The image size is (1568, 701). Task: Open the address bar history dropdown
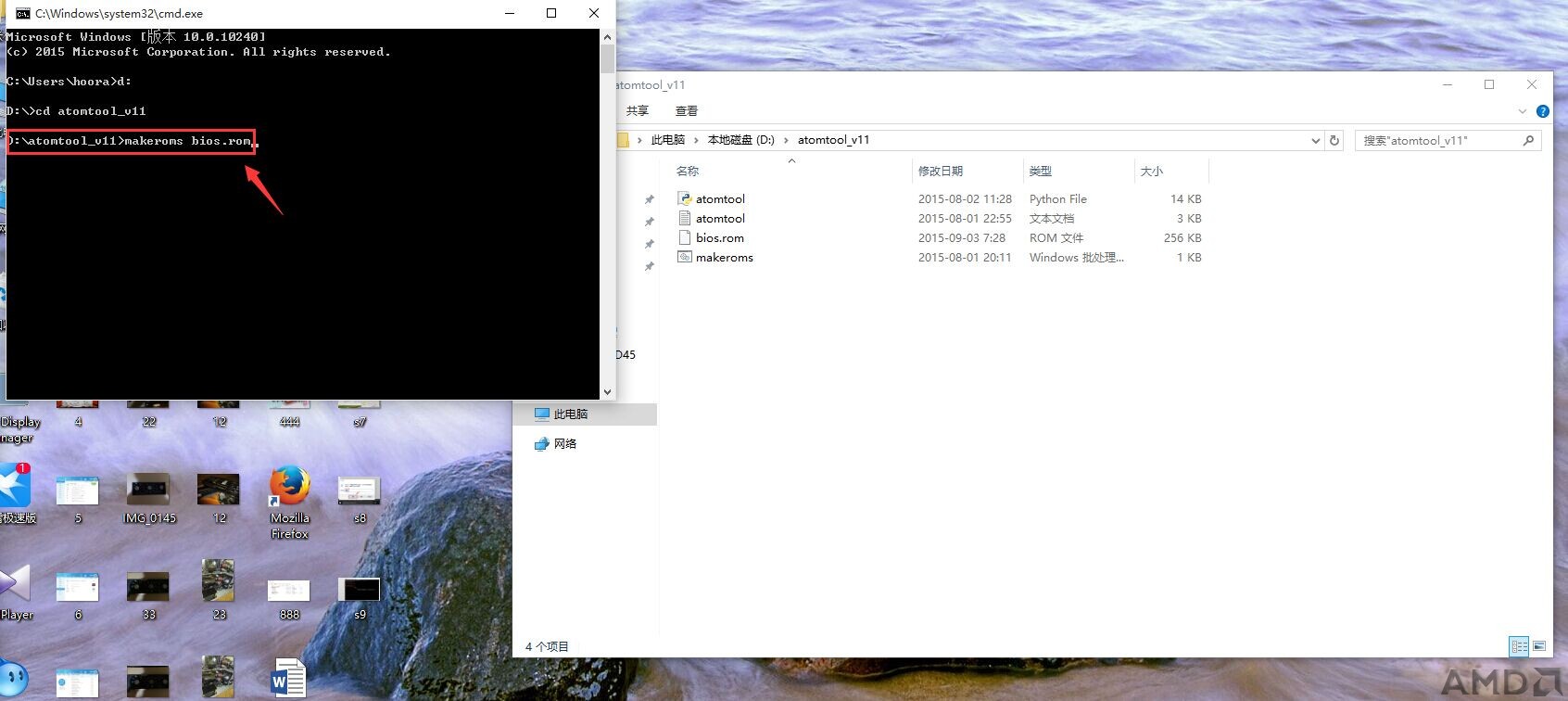(x=1315, y=140)
